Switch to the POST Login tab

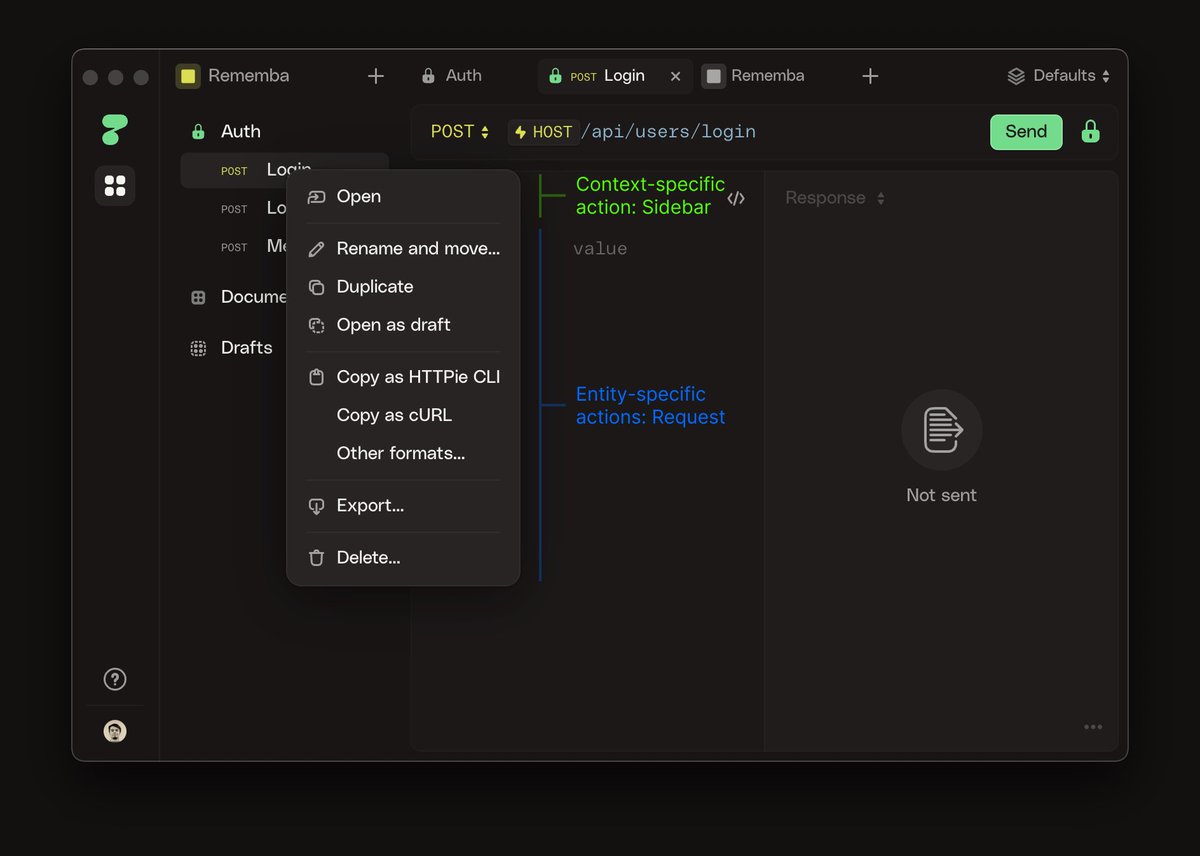point(615,76)
